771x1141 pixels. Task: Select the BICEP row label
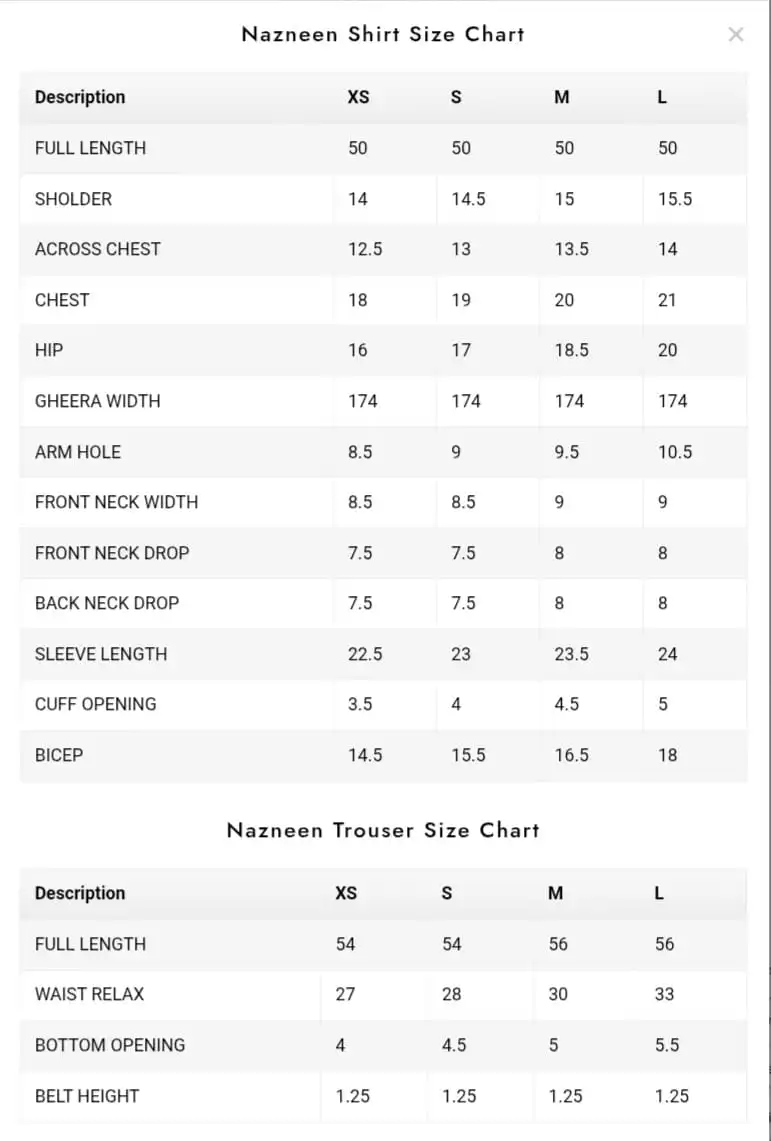tap(59, 755)
